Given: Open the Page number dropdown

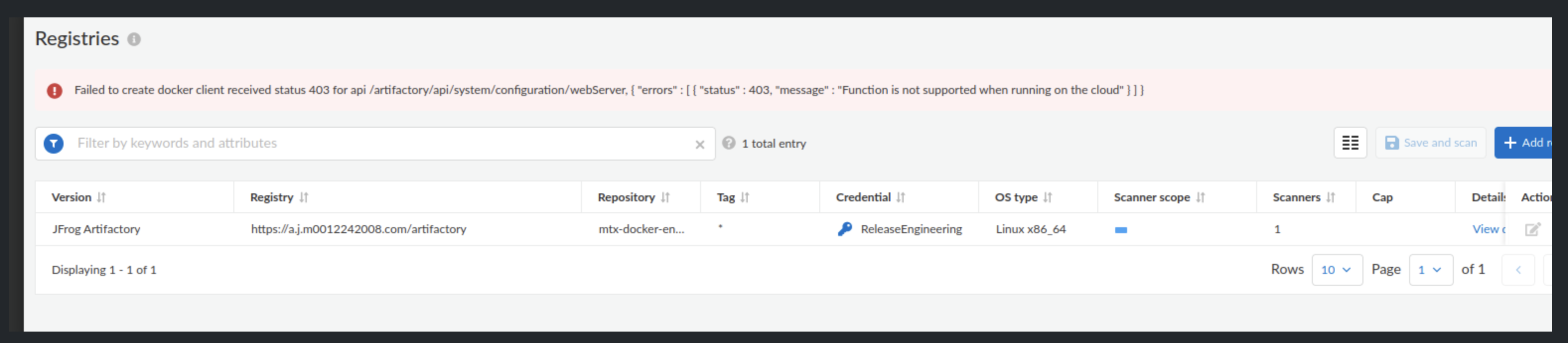Looking at the screenshot, I should (x=1431, y=269).
